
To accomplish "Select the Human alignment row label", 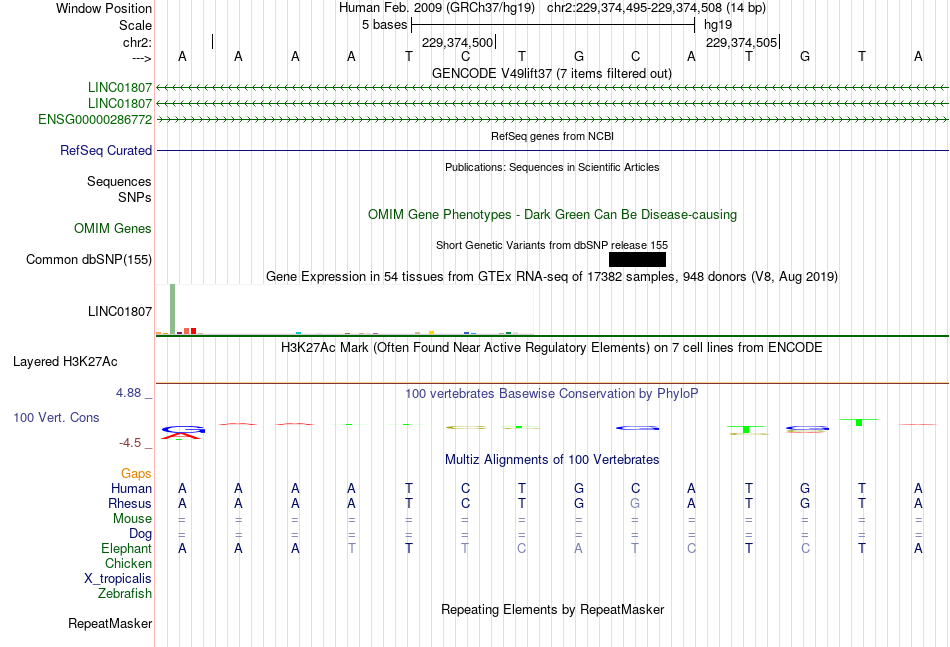I will click(131, 488).
